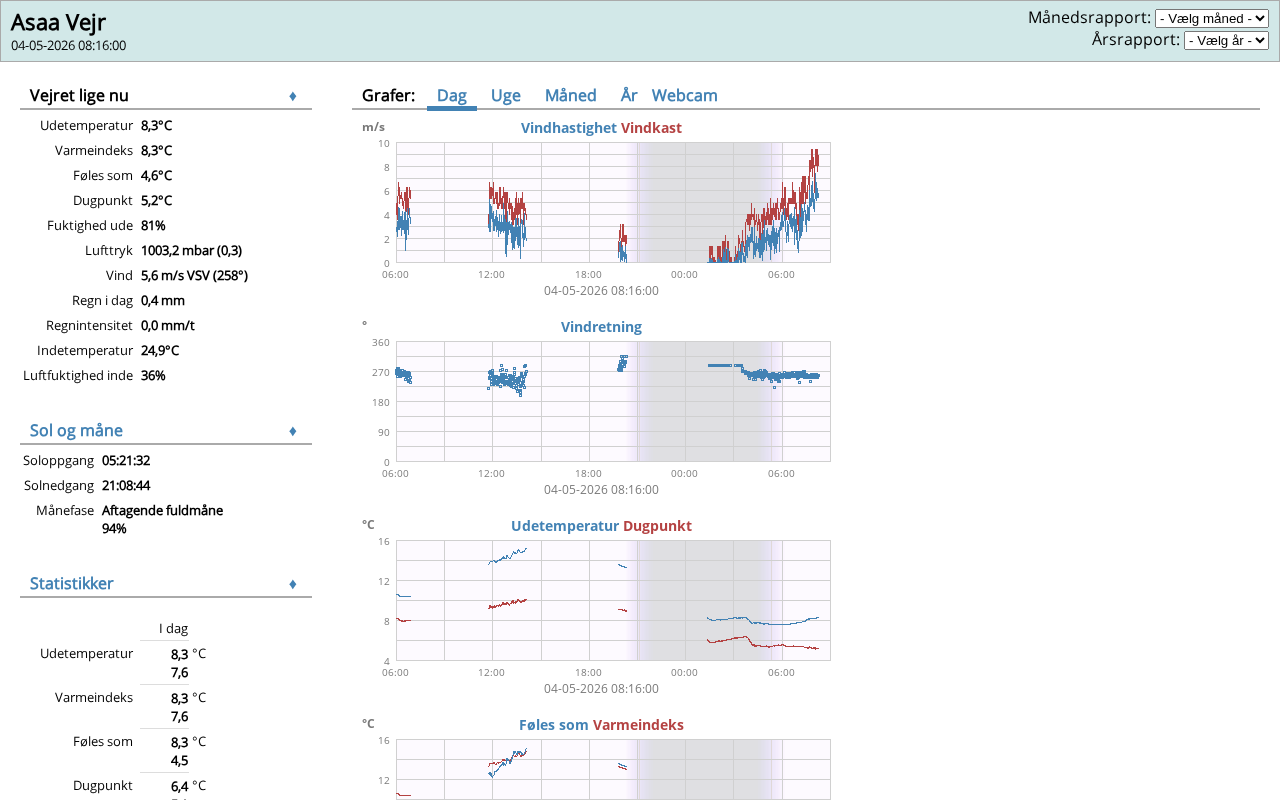Switch to the Dag graphs tab
The width and height of the screenshot is (1280, 800).
point(452,96)
